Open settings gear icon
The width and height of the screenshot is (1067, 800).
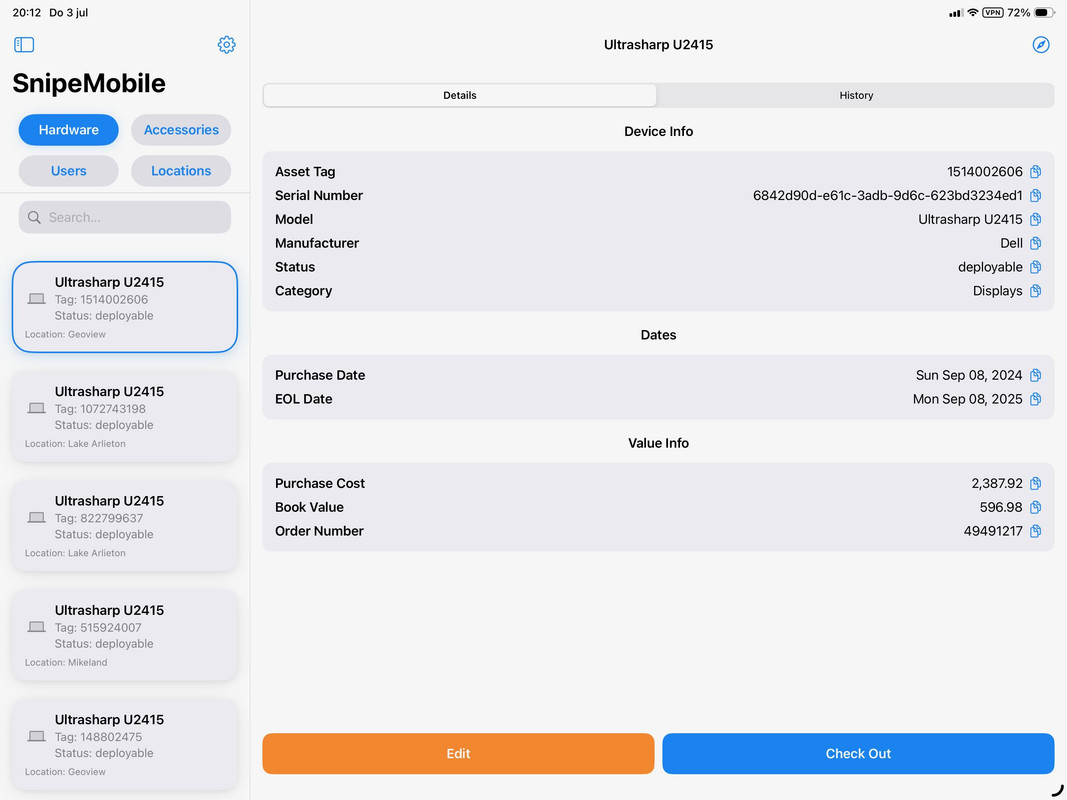(x=227, y=45)
